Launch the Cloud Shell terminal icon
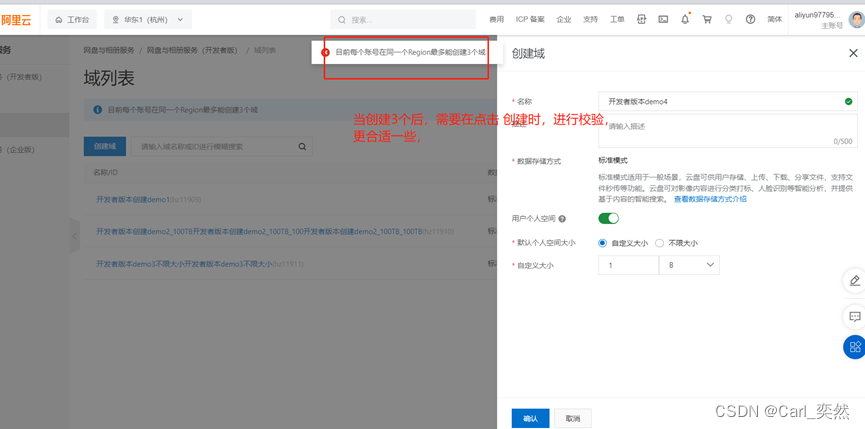This screenshot has height=429, width=865. (x=664, y=19)
